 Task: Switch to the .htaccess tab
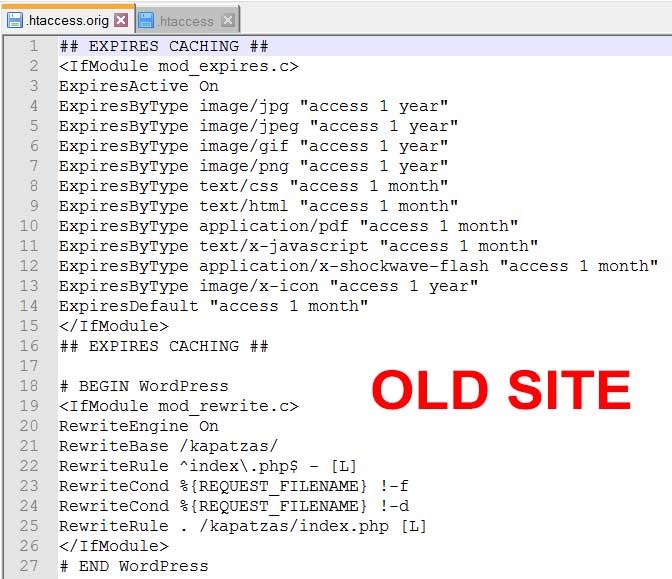point(185,20)
